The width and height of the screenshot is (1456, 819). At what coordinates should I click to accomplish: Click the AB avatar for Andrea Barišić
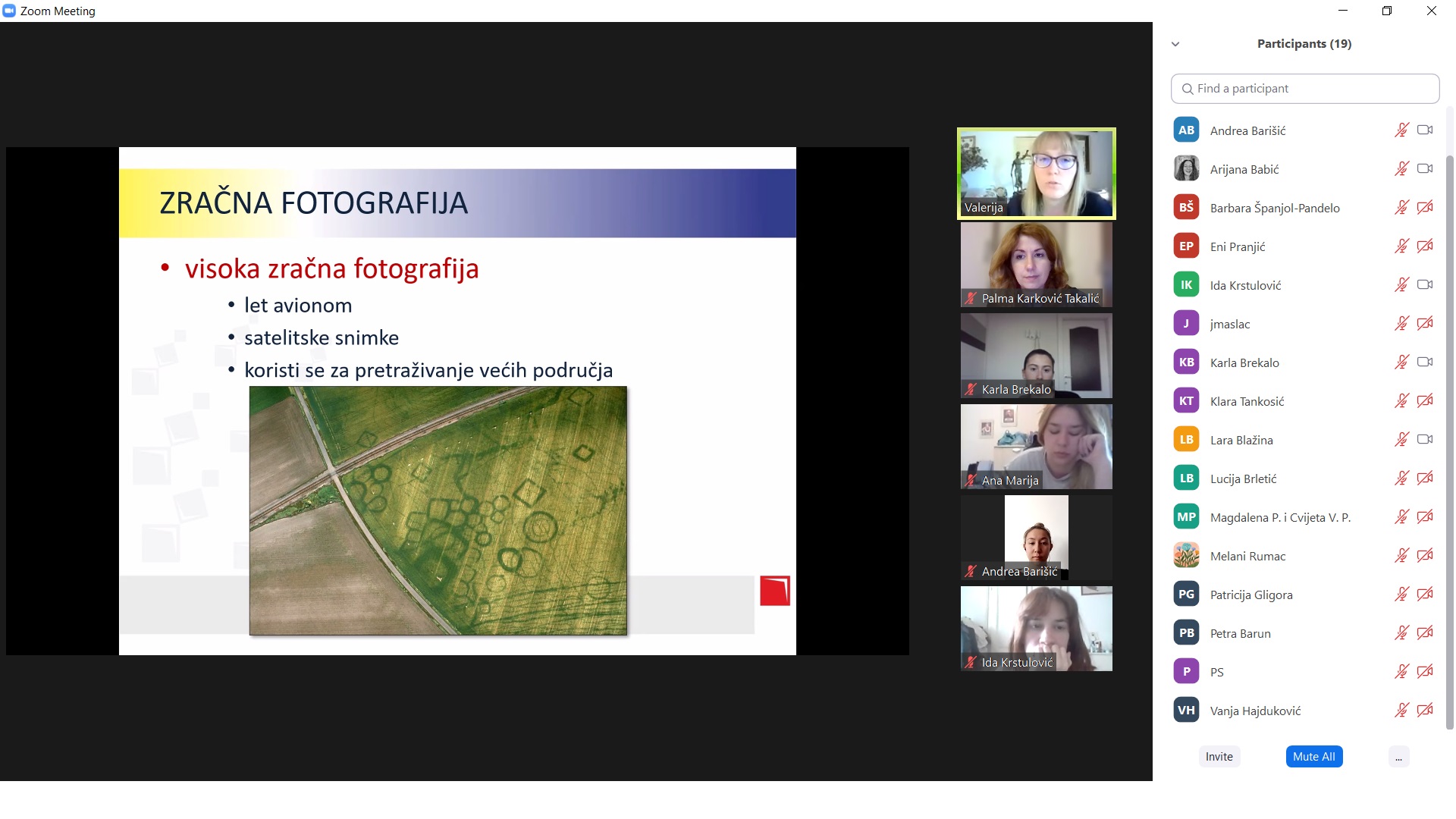[x=1186, y=130]
